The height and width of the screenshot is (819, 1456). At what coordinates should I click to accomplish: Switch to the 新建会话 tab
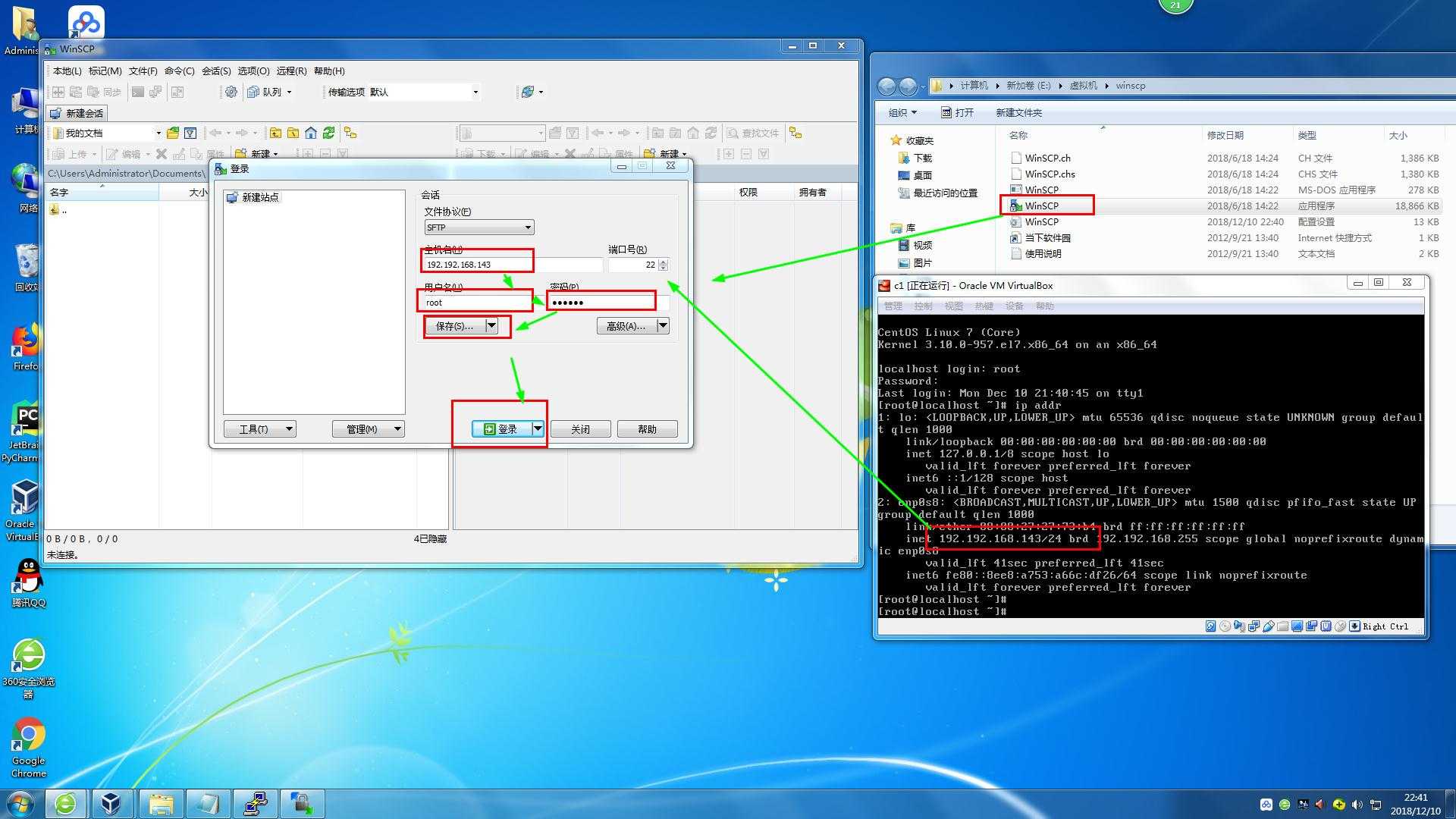point(77,113)
